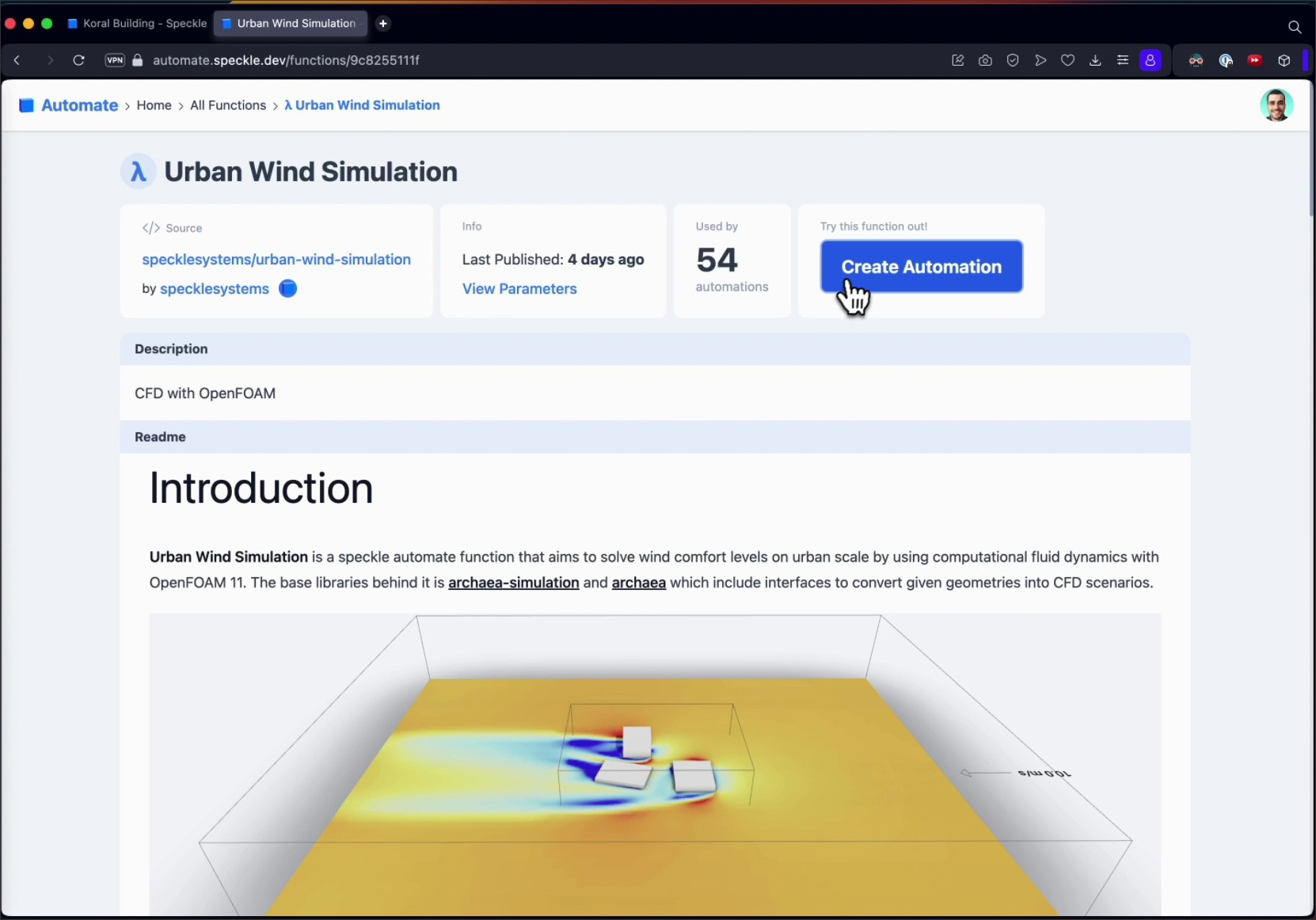Click the camera snapshot icon
This screenshot has width=1316, height=920.
pyautogui.click(x=985, y=60)
